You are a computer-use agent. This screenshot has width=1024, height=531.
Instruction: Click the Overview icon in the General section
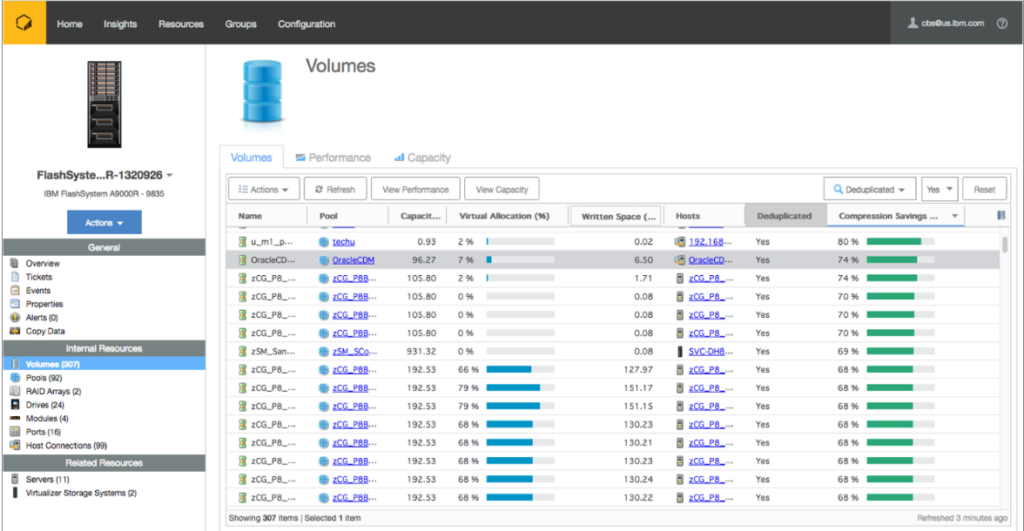point(14,263)
